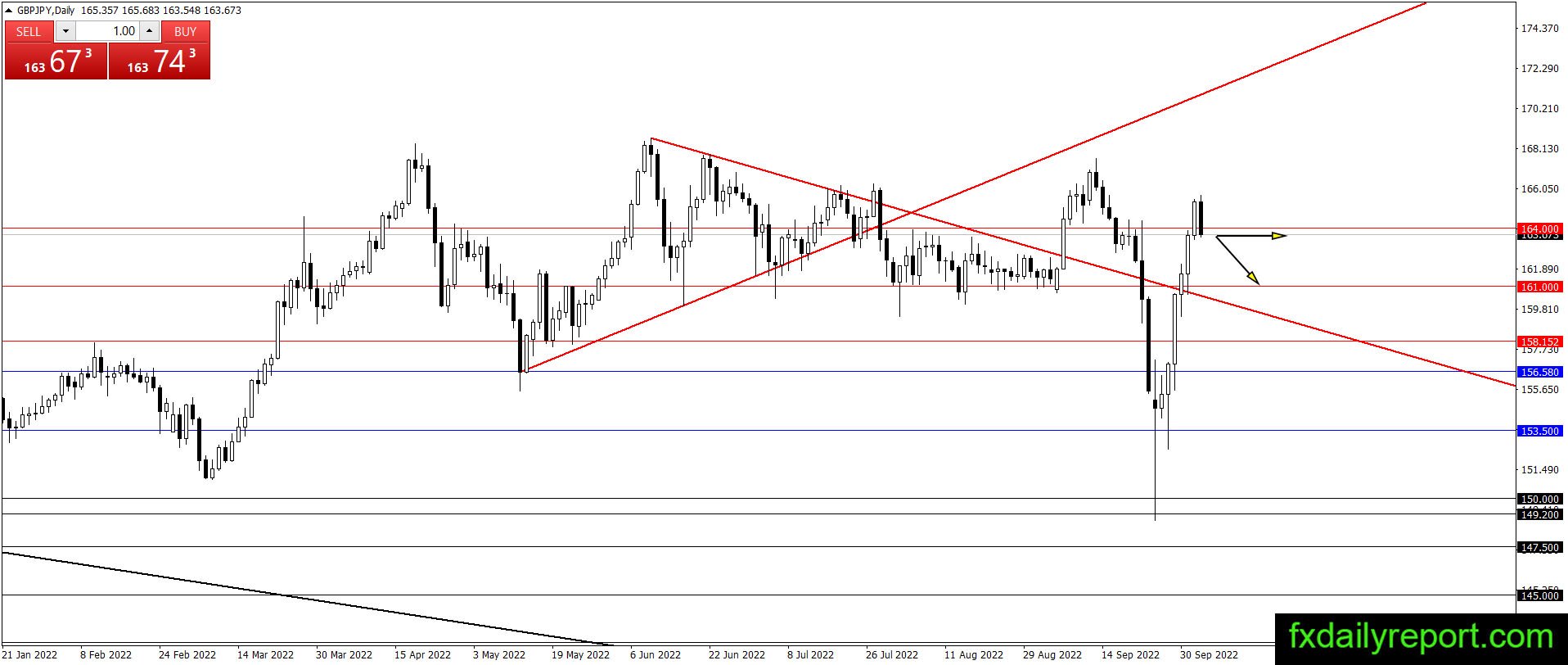1568x665 pixels.
Task: Select the 150.000 horizontal line label
Action: [1539, 499]
